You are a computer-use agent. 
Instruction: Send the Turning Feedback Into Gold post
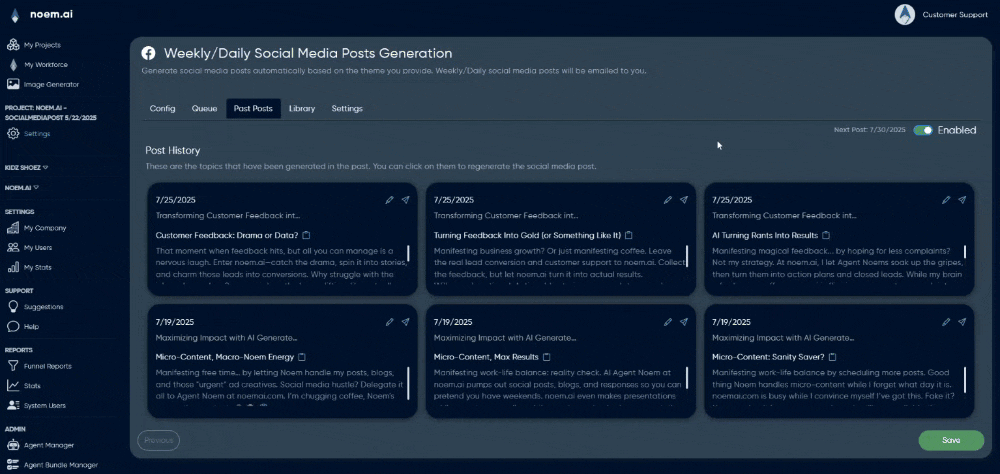tap(684, 200)
